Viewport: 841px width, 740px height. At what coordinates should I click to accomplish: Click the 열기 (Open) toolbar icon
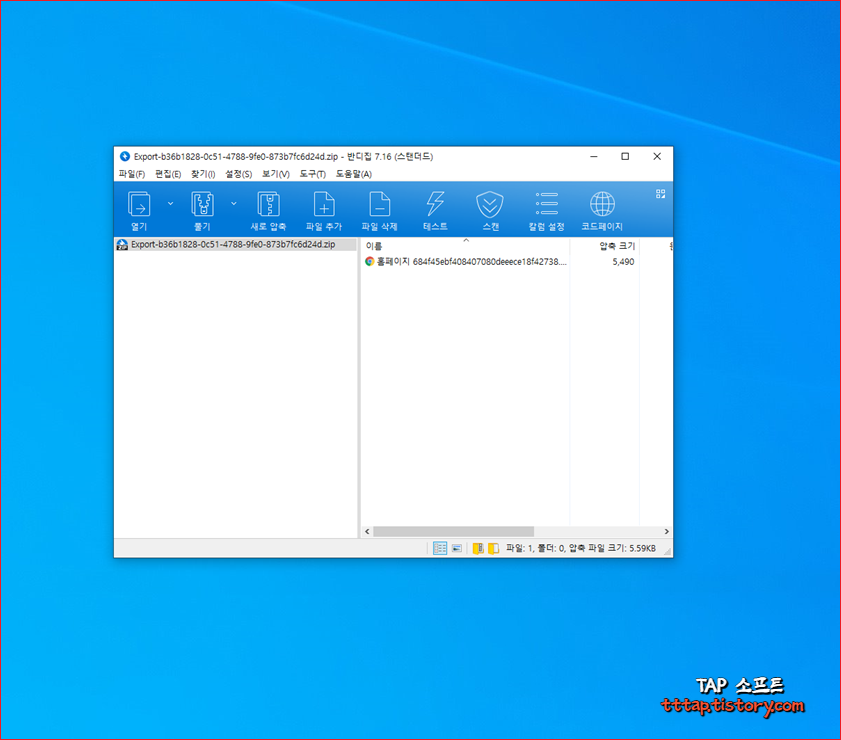139,210
